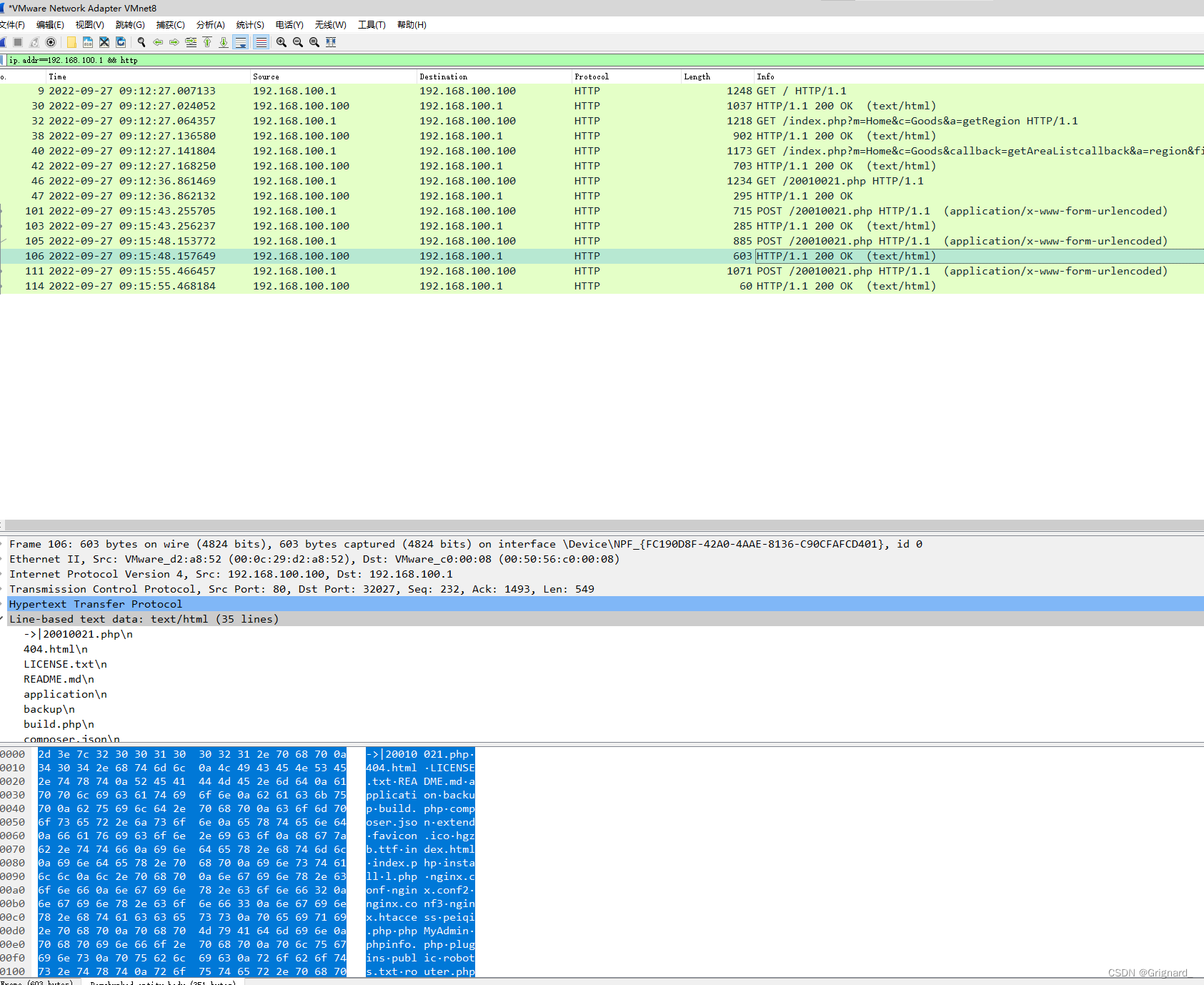The height and width of the screenshot is (985, 1204).
Task: Reset text size to normal
Action: pos(314,42)
